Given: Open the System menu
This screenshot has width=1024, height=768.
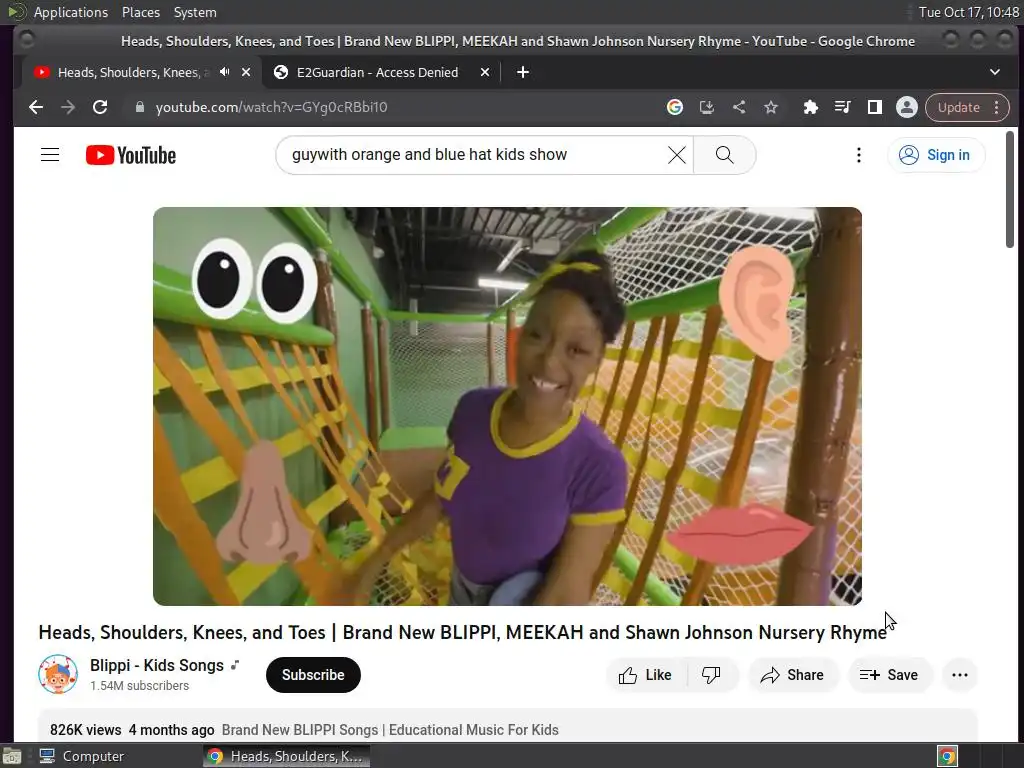Looking at the screenshot, I should click(x=195, y=12).
